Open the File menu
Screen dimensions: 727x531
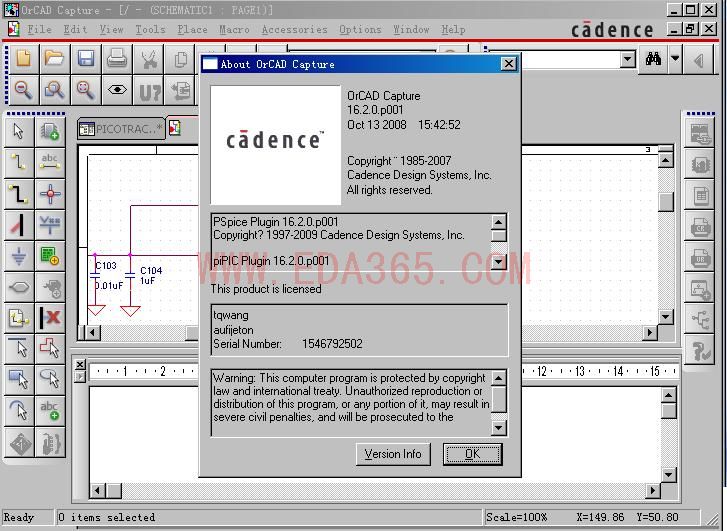click(x=39, y=29)
